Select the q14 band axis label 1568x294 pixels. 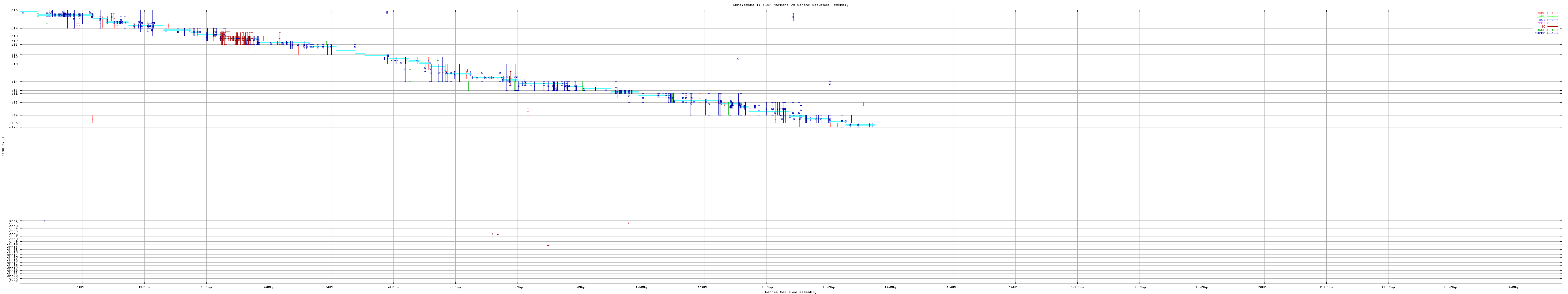click(15, 81)
